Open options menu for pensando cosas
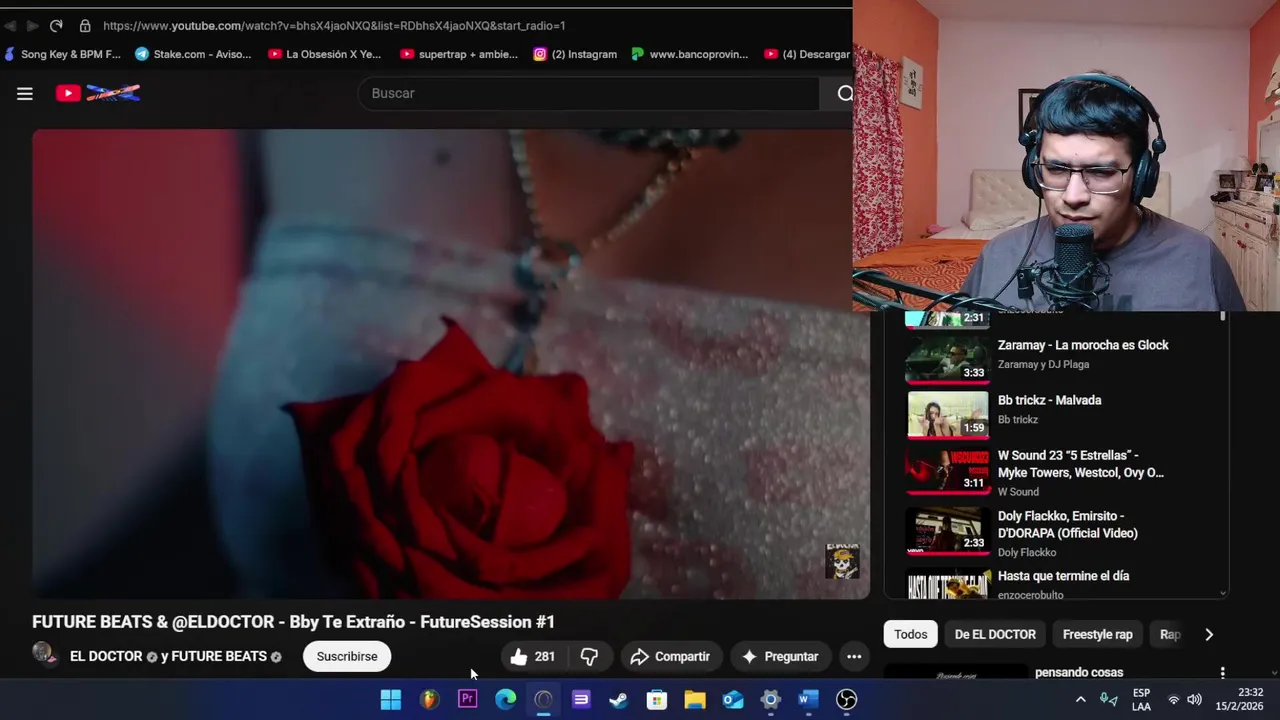The width and height of the screenshot is (1280, 720). 1222,673
